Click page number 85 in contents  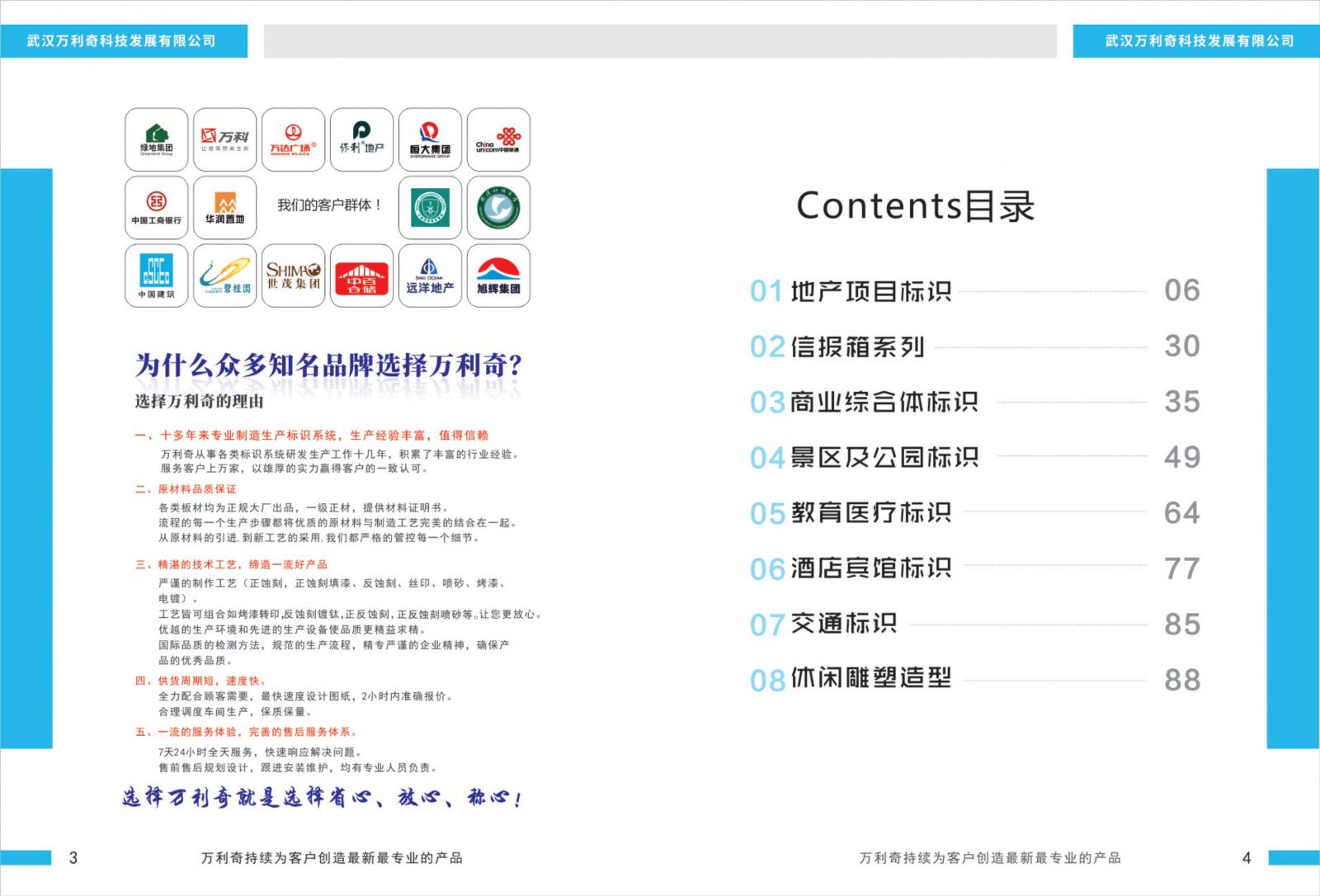click(x=1181, y=625)
